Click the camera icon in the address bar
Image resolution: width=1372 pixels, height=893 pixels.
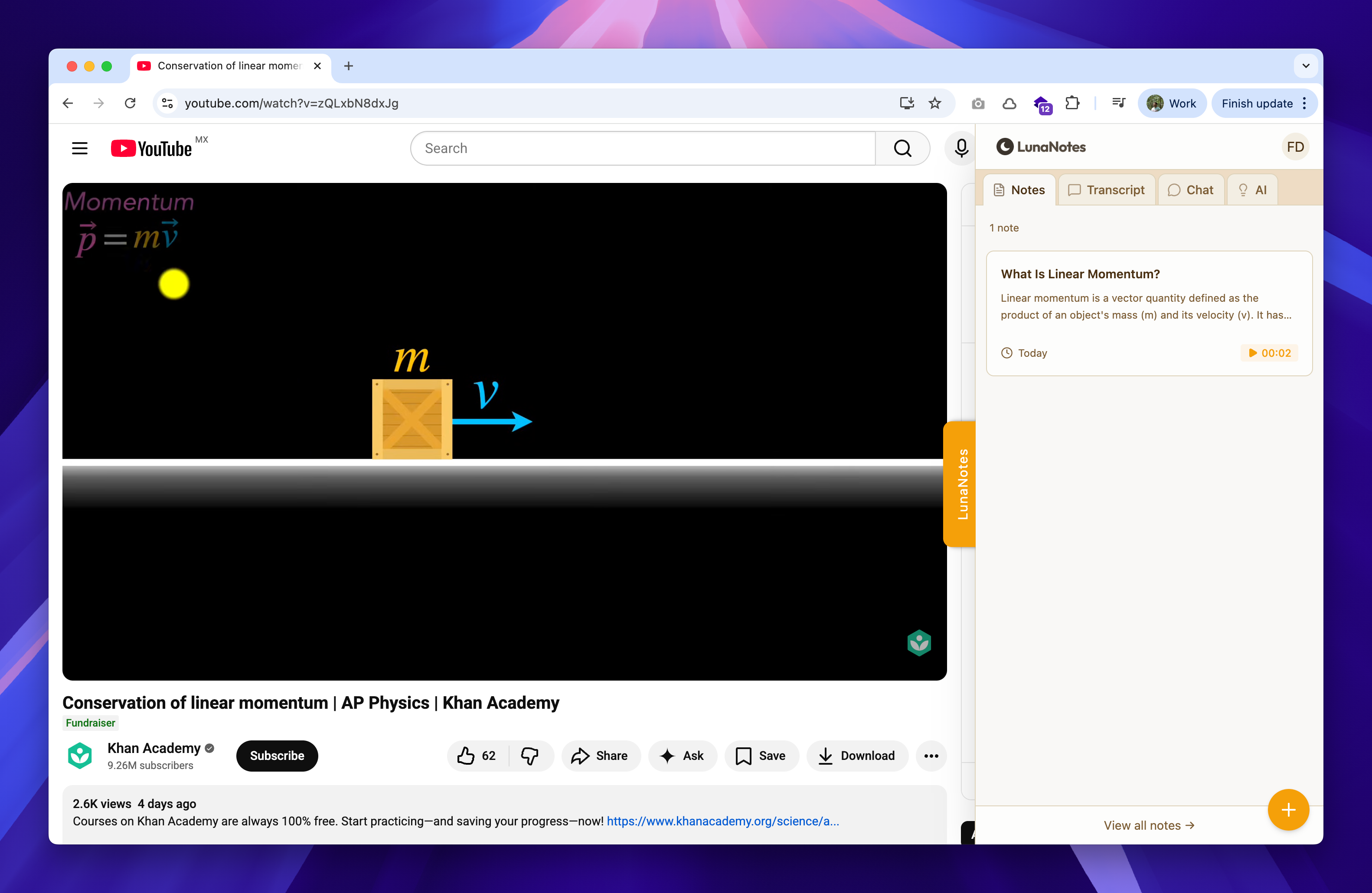point(978,104)
